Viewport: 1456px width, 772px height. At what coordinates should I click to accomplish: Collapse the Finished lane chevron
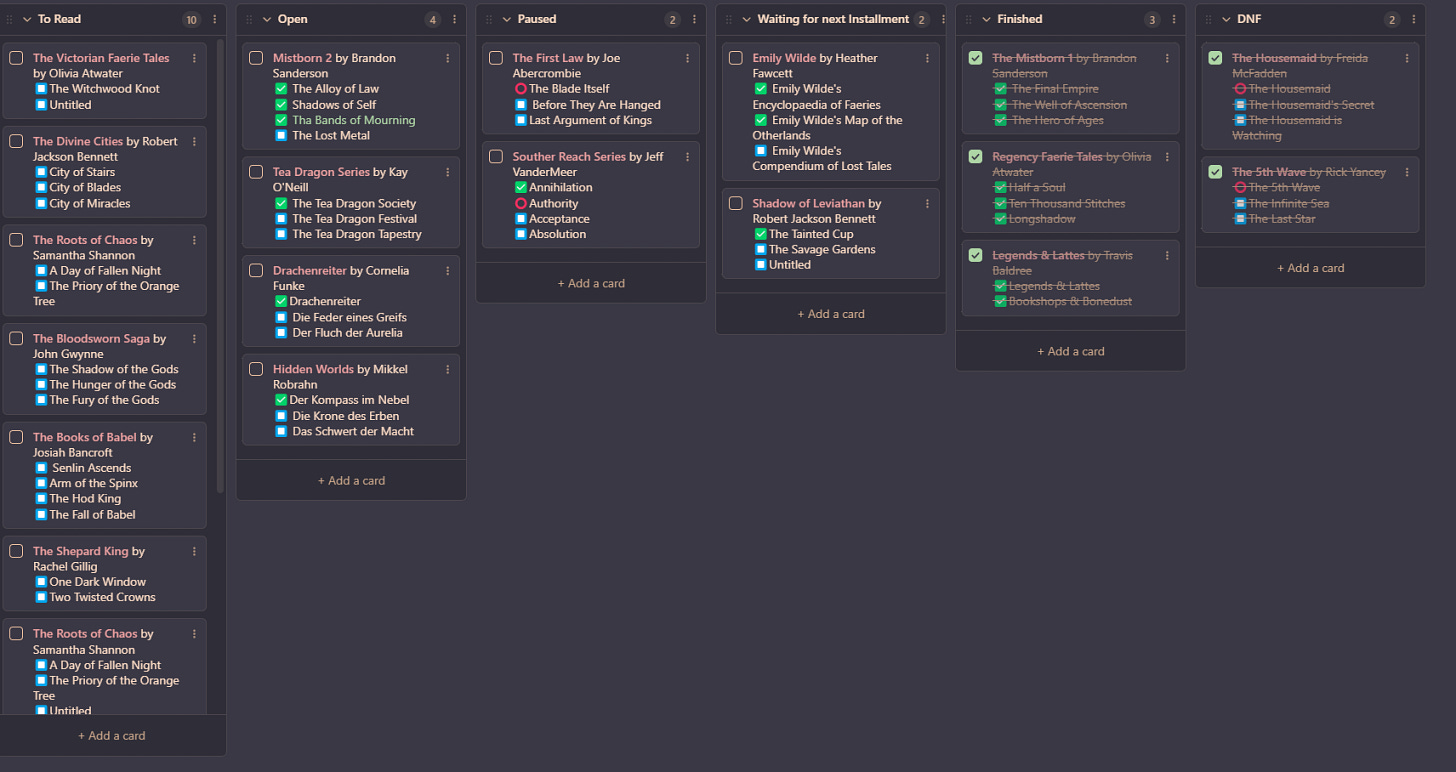(987, 19)
